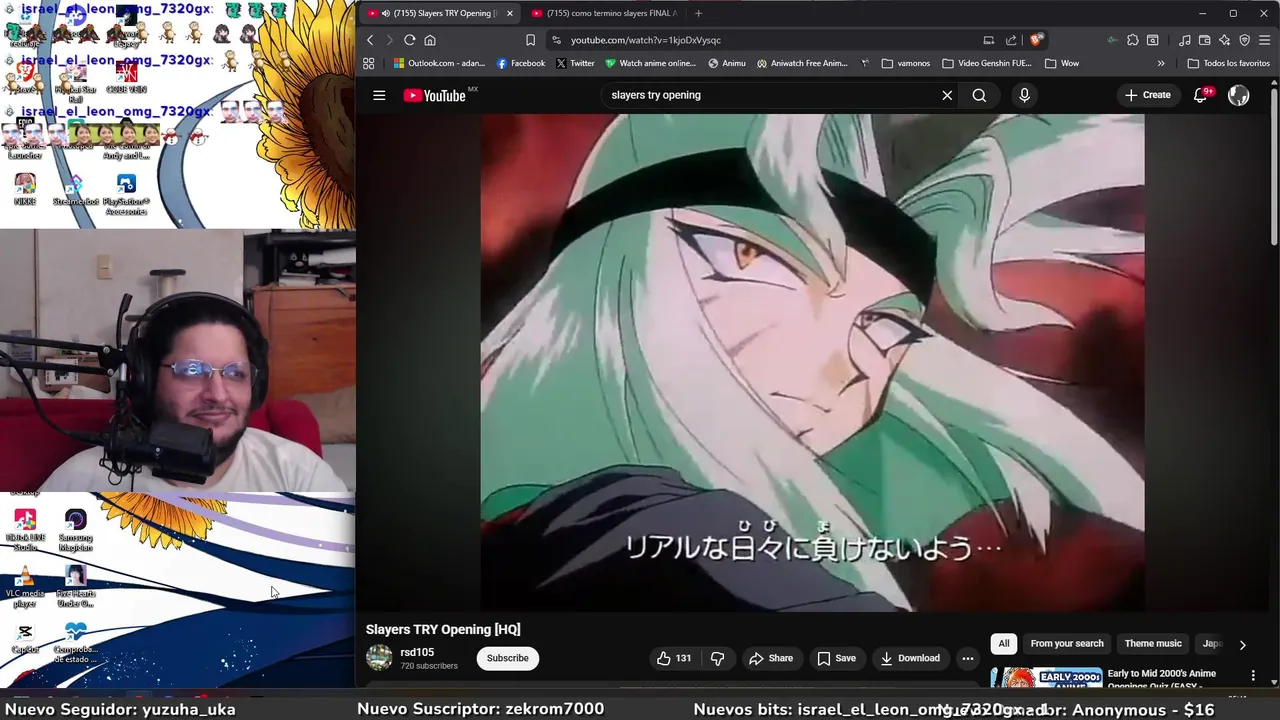Image resolution: width=1280 pixels, height=720 pixels.
Task: Open the Create button
Action: coord(1148,95)
